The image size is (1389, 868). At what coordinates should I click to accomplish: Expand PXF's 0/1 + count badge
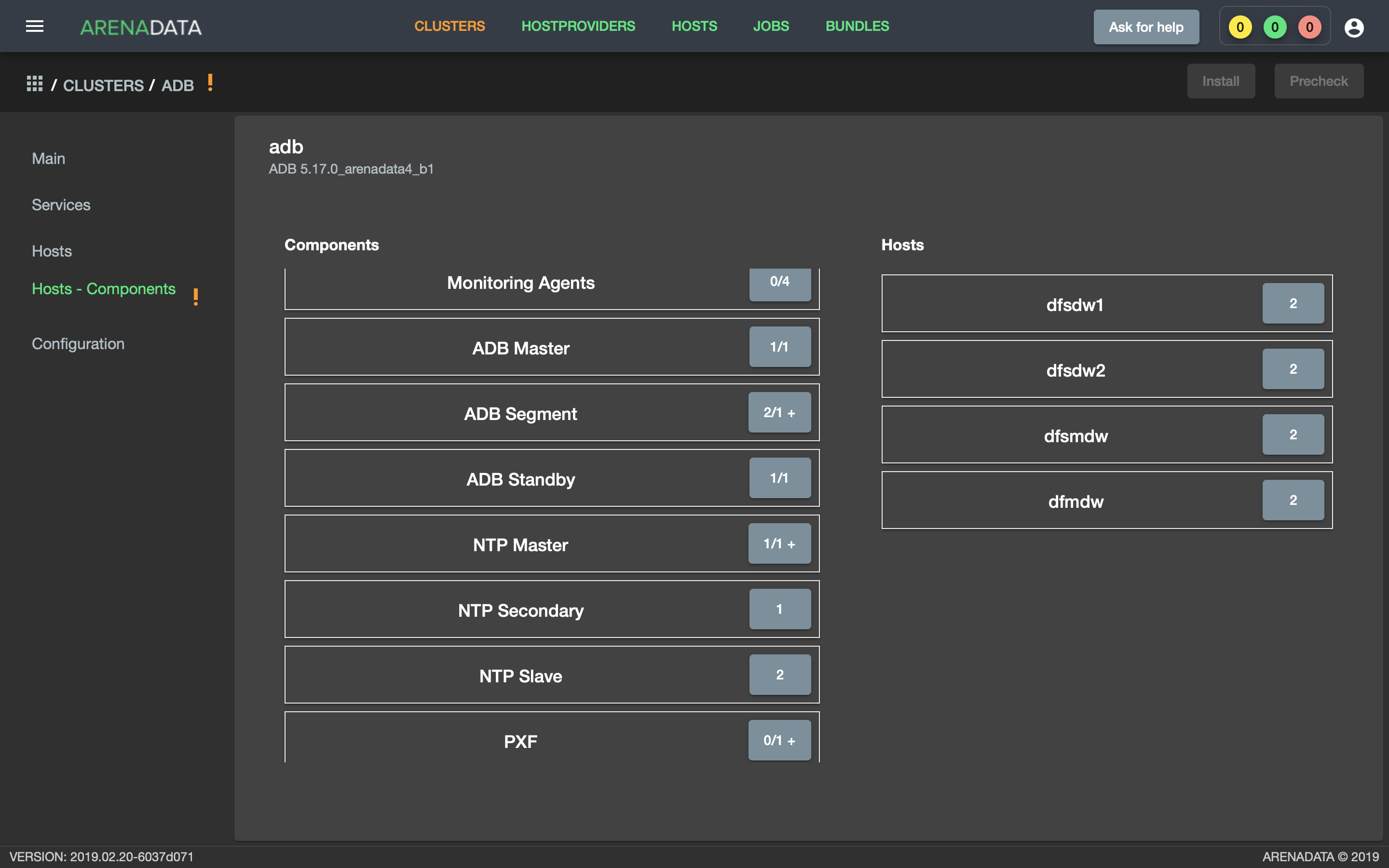coord(779,740)
